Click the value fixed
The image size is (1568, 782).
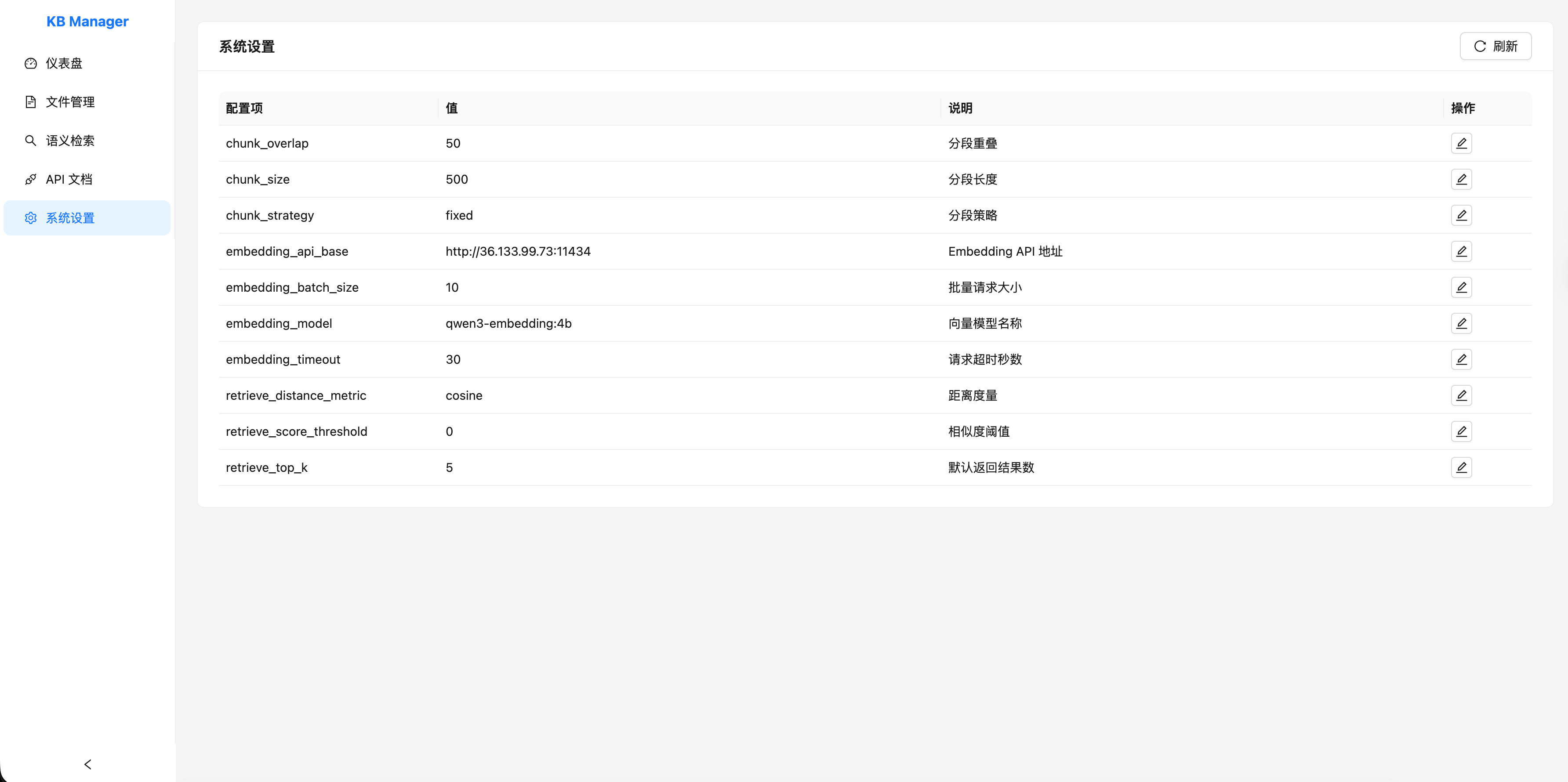click(x=459, y=215)
